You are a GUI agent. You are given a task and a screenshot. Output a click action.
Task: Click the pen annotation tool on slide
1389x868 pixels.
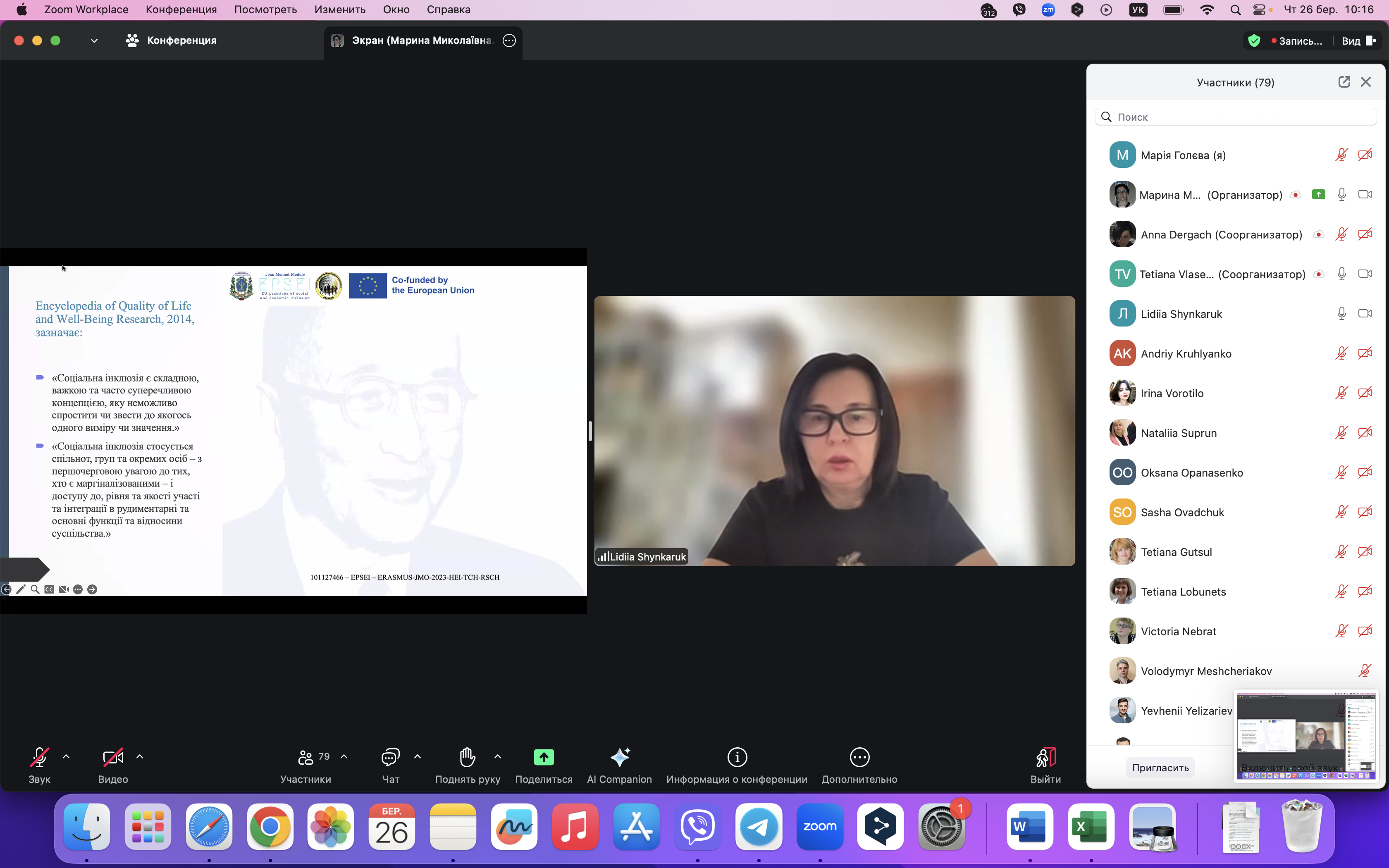[x=21, y=589]
